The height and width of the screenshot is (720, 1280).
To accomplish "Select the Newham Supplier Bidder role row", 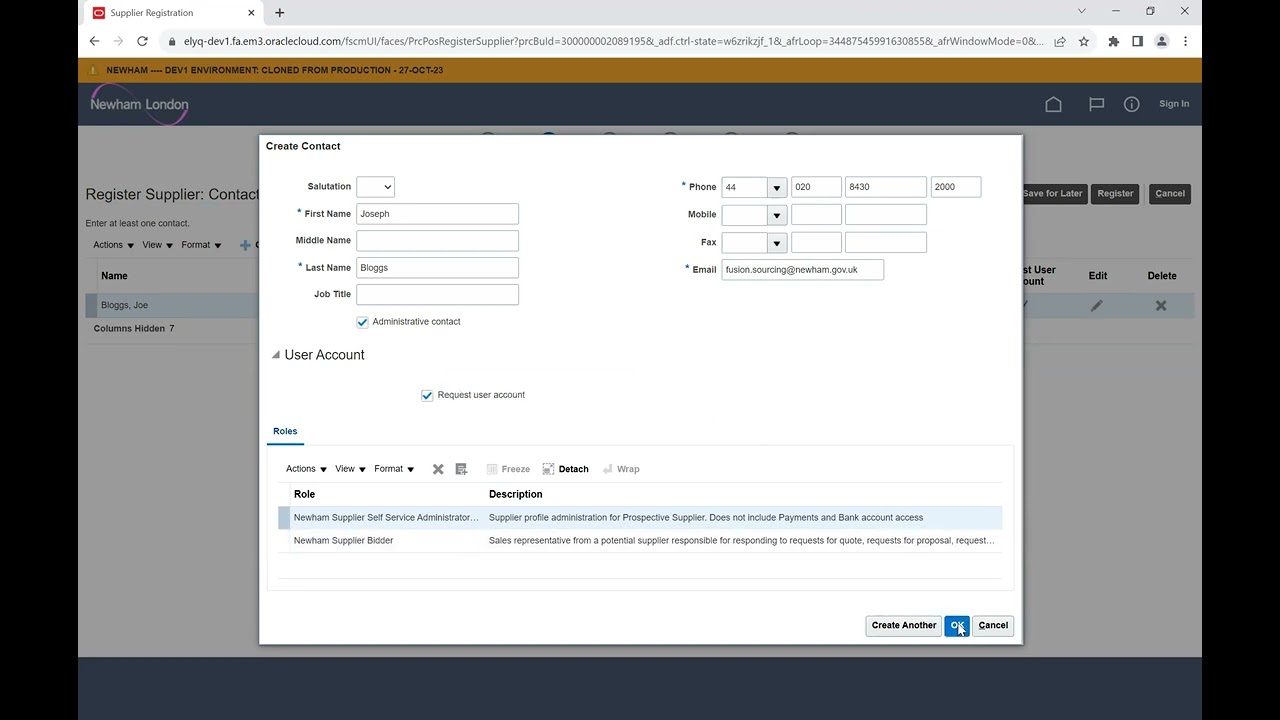I will [640, 541].
